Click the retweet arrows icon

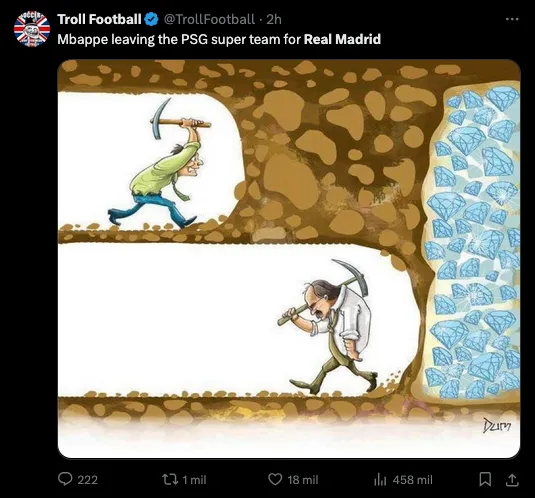[x=170, y=480]
